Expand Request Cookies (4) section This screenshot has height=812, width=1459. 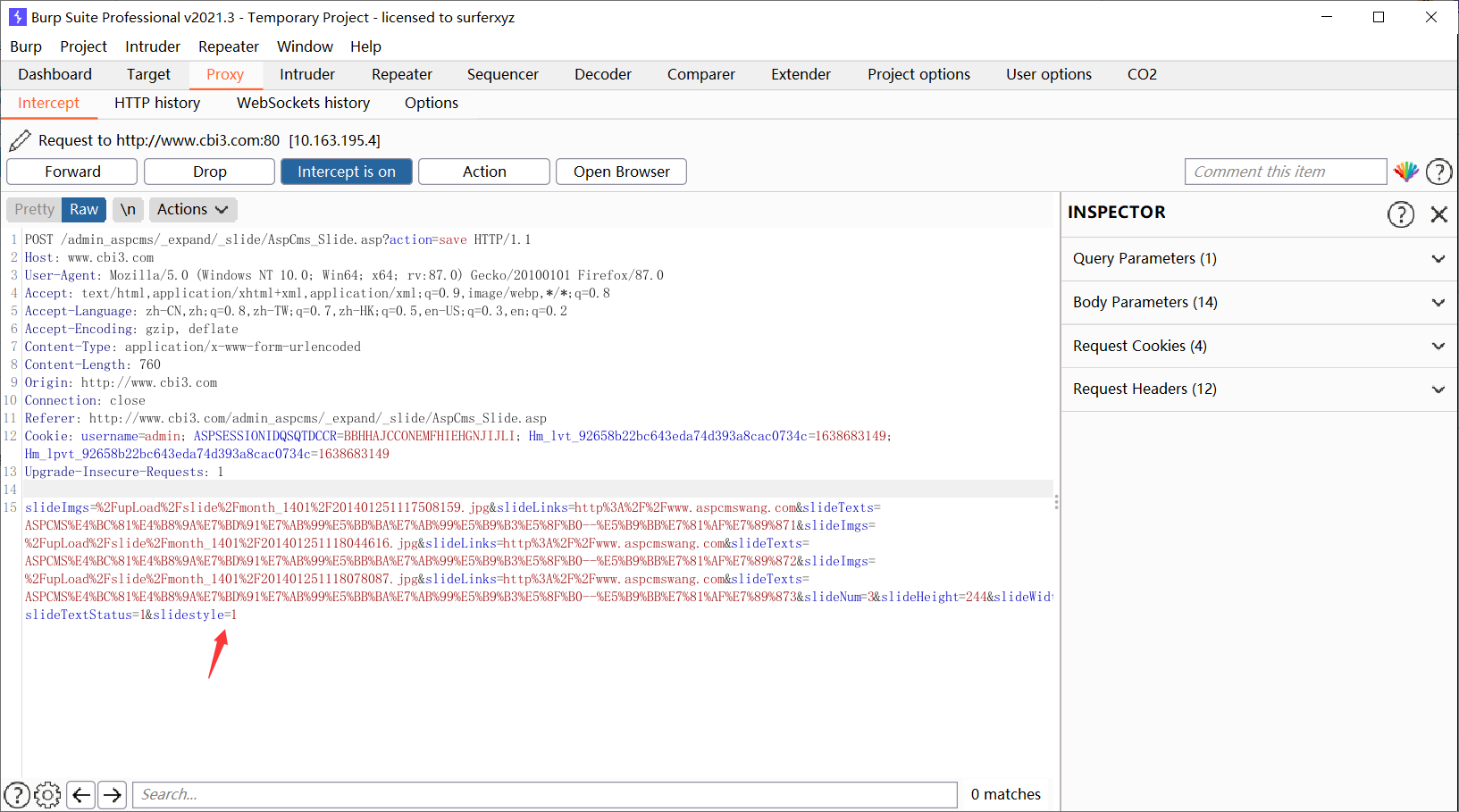point(1260,347)
